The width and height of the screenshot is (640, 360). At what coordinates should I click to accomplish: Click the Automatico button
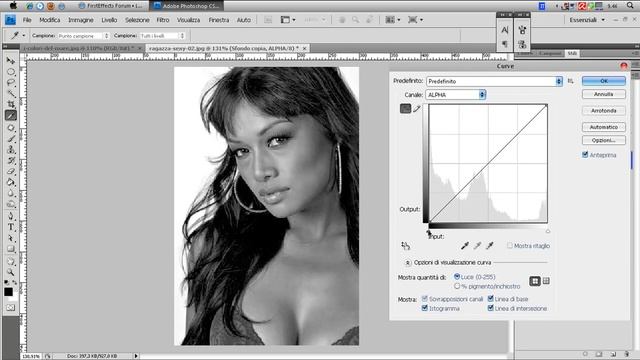click(604, 127)
